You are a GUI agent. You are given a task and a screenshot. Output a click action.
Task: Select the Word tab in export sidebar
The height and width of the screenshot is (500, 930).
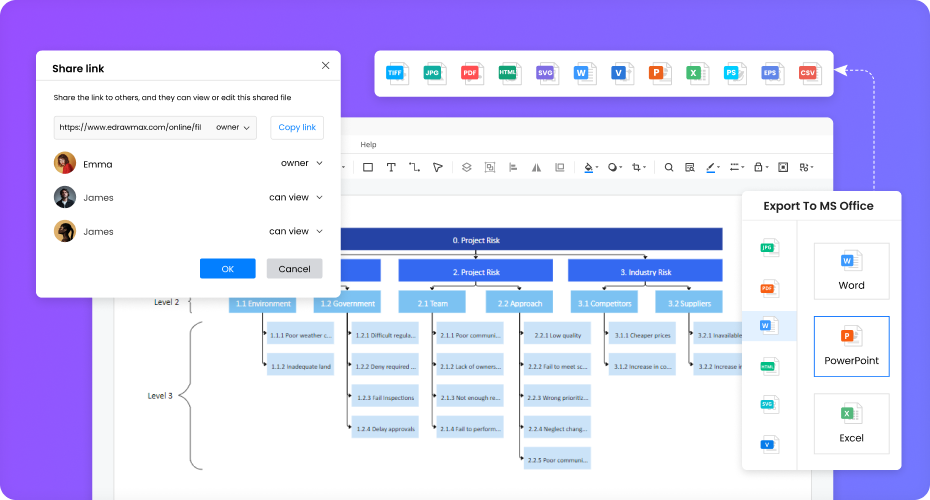tap(768, 326)
